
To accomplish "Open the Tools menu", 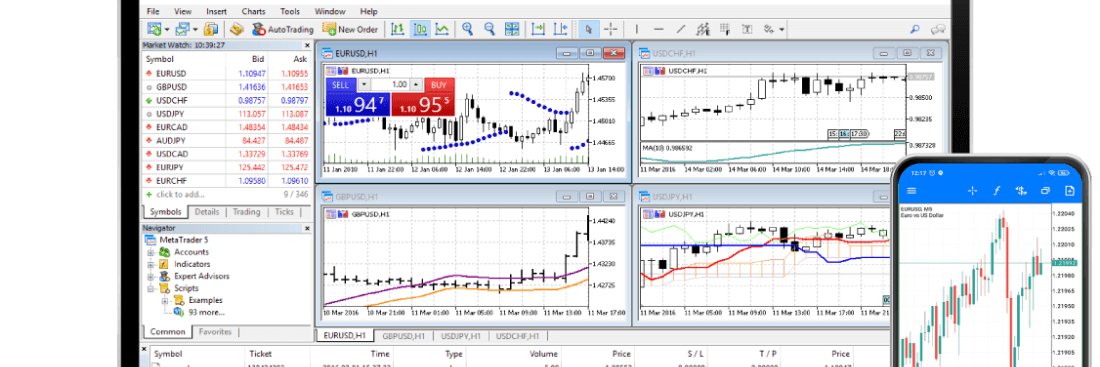I will coord(290,11).
